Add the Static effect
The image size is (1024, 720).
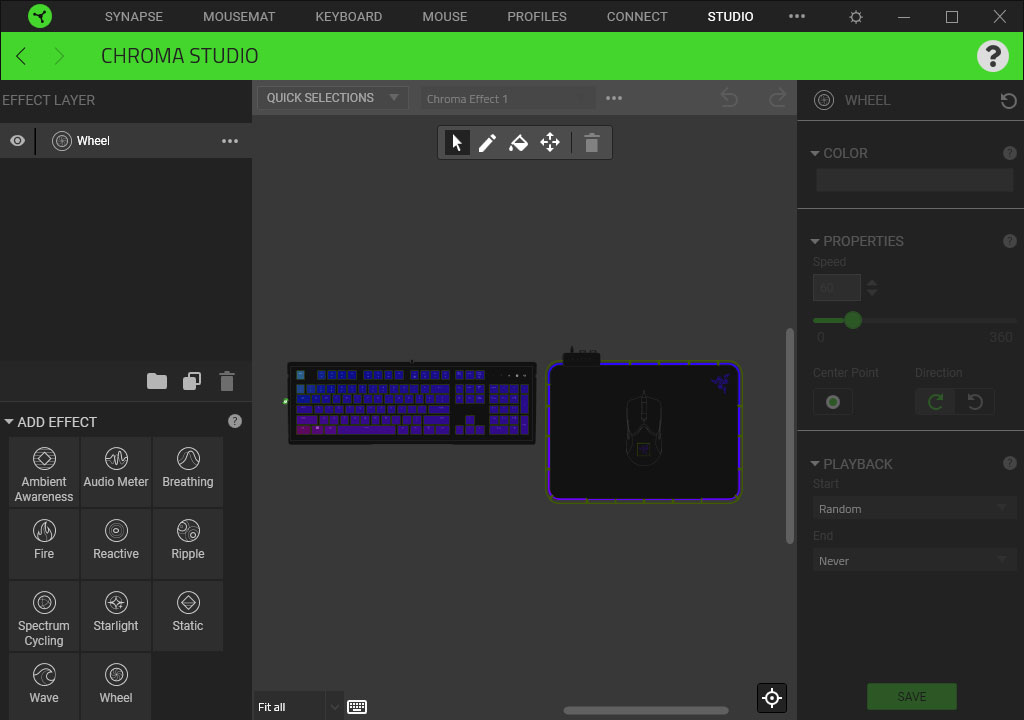coord(187,616)
